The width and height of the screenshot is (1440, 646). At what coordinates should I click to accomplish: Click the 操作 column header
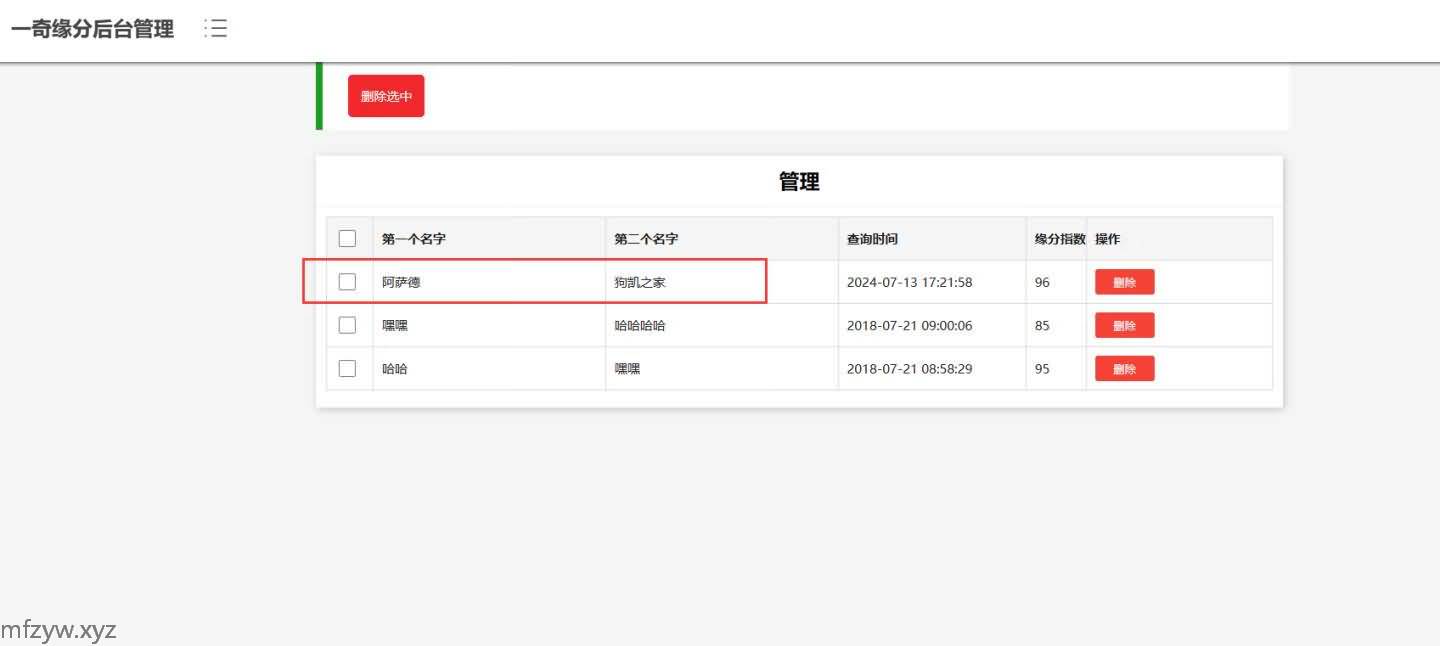coord(1107,239)
